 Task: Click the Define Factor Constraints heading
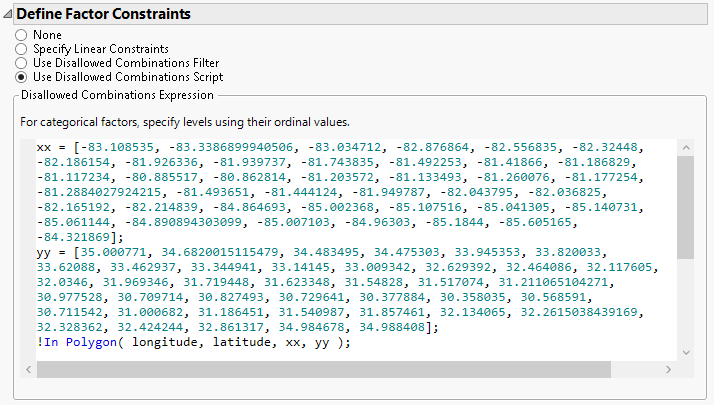coord(103,15)
